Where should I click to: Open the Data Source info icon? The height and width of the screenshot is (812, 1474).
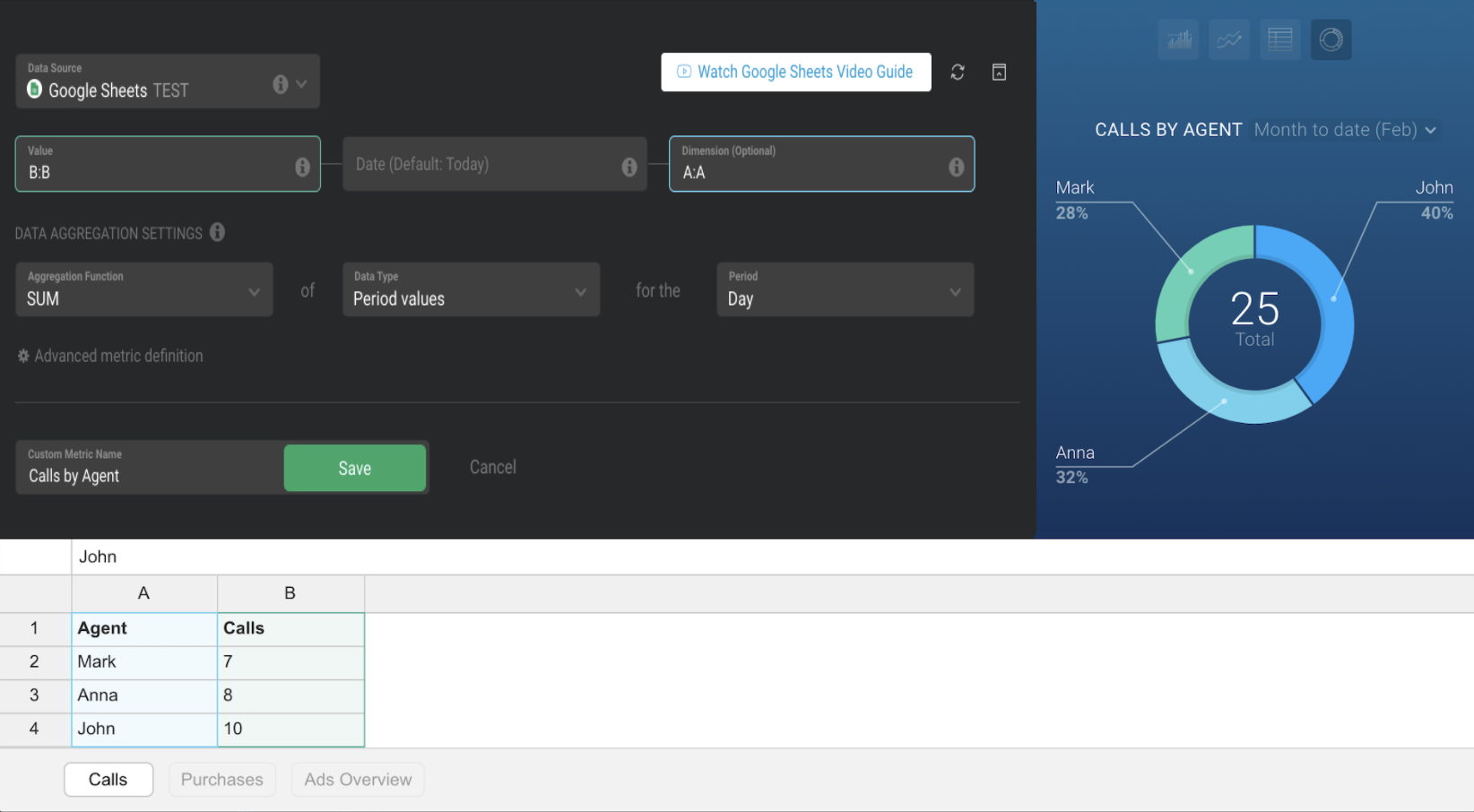[x=281, y=84]
